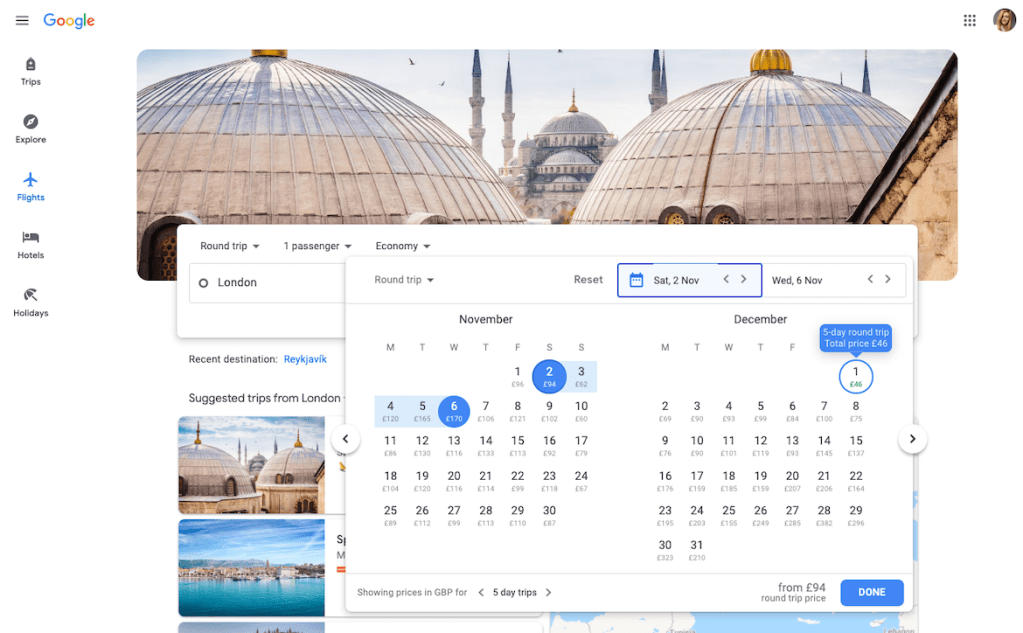Open the user profile avatar

[x=1003, y=21]
